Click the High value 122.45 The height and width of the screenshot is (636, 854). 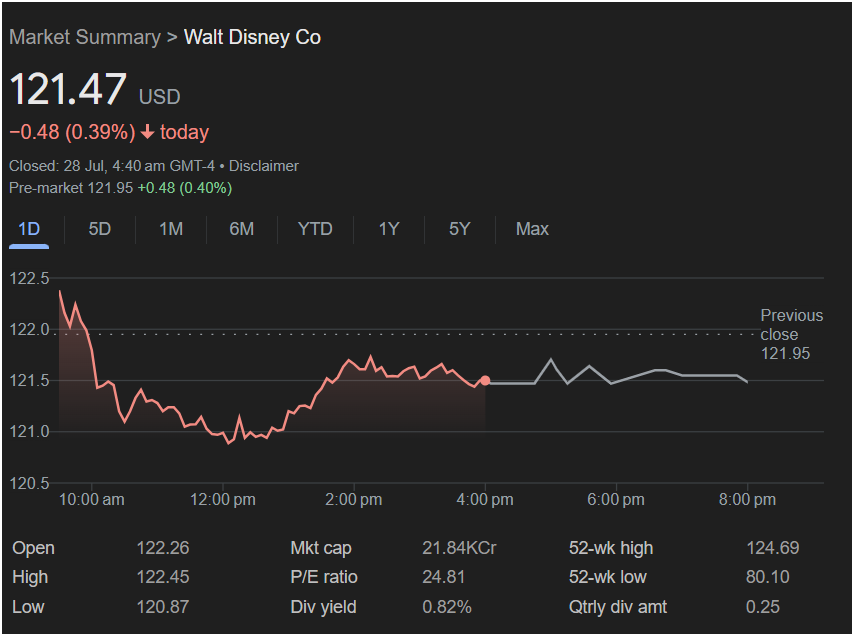click(x=163, y=578)
